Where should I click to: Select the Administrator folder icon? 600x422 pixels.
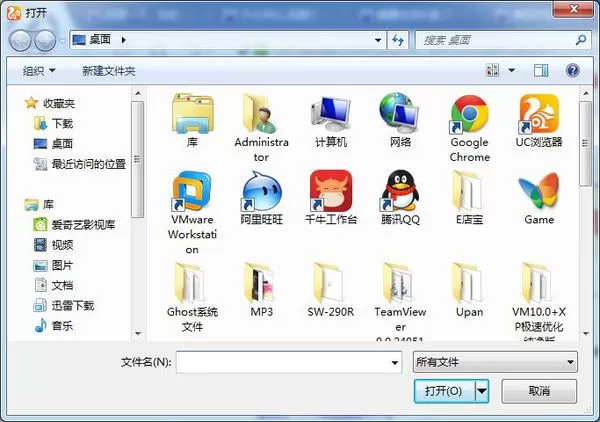pyautogui.click(x=261, y=114)
